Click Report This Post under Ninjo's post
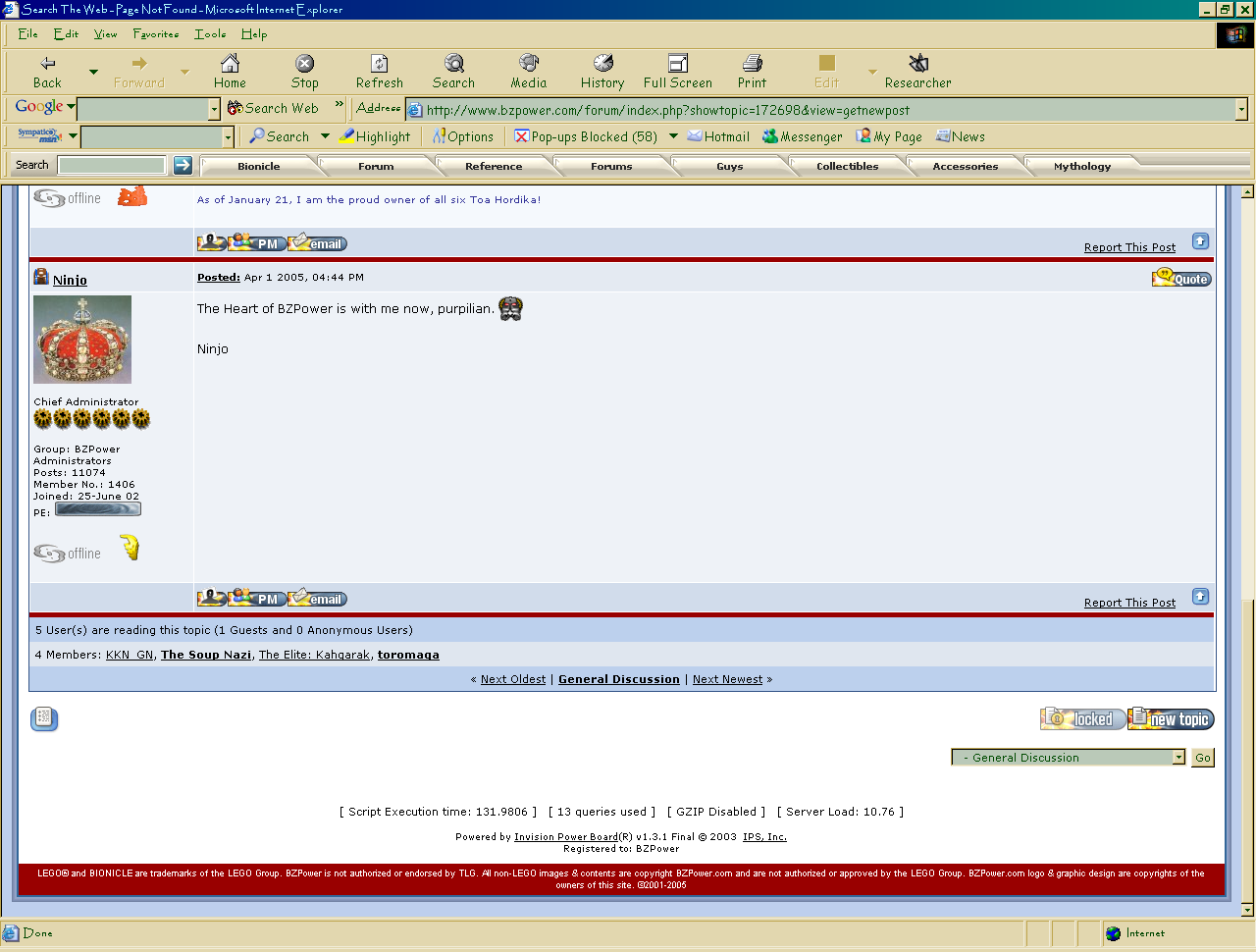Viewport: 1256px width, 952px height. pyautogui.click(x=1129, y=603)
